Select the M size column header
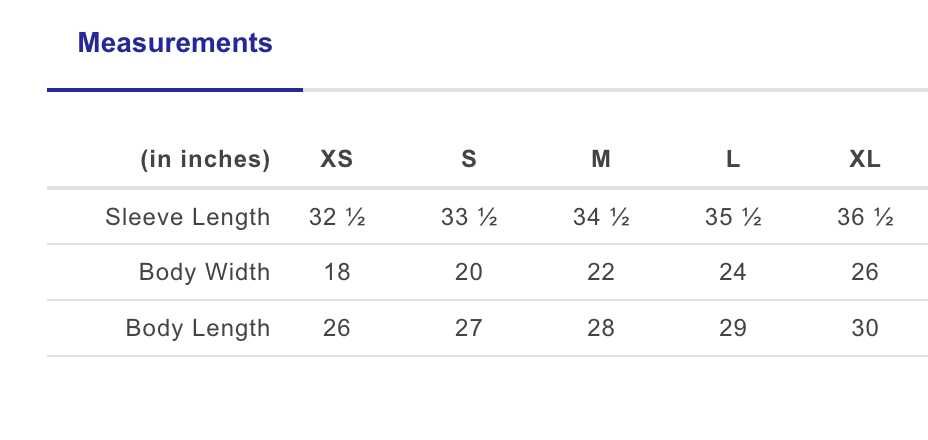928x440 pixels. [601, 159]
